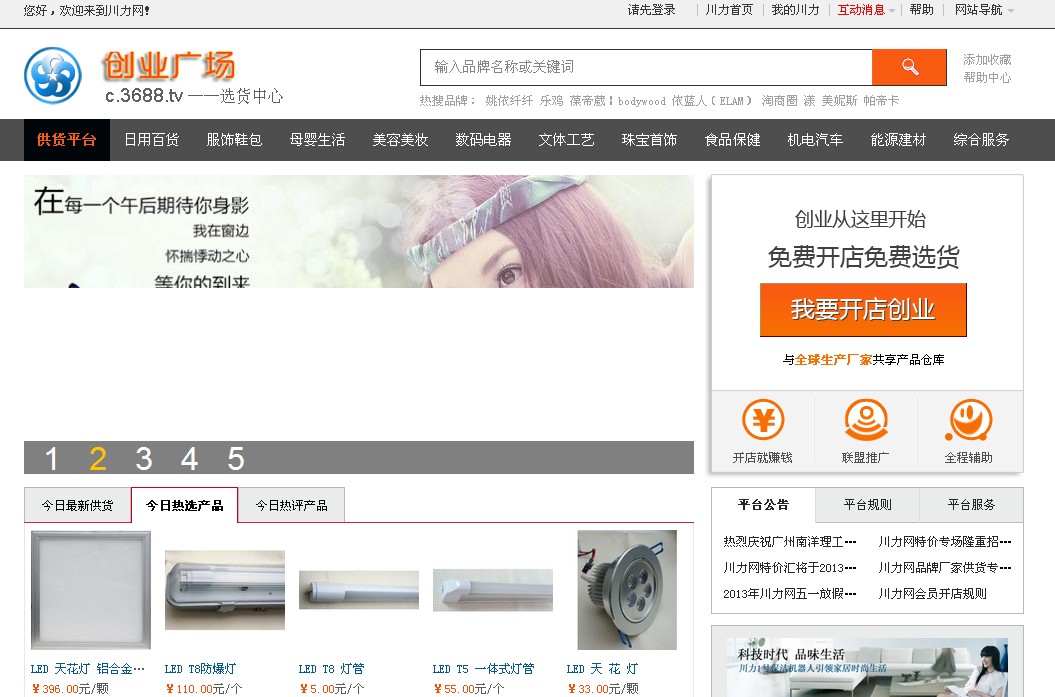Click the orange magnifier search icon

(x=907, y=67)
